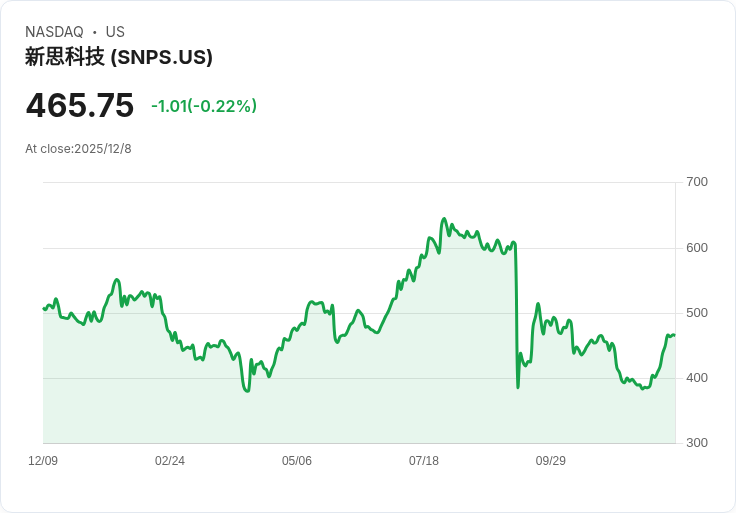Image resolution: width=736 pixels, height=513 pixels.
Task: Click the 300 y-axis label
Action: (697, 443)
